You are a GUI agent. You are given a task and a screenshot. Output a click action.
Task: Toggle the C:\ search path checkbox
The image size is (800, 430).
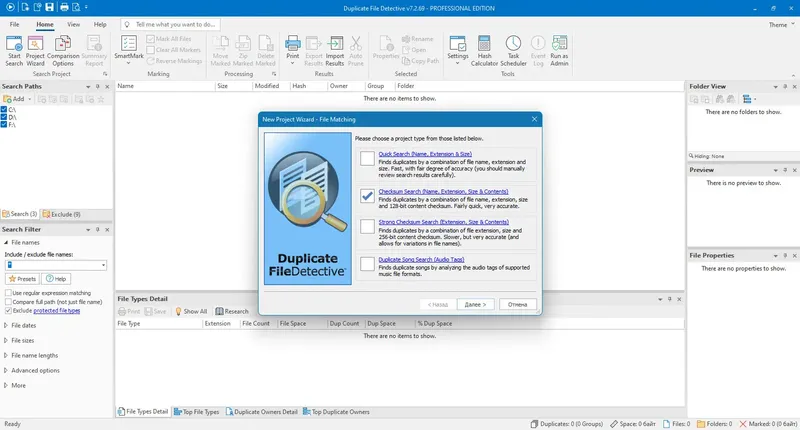click(x=4, y=110)
